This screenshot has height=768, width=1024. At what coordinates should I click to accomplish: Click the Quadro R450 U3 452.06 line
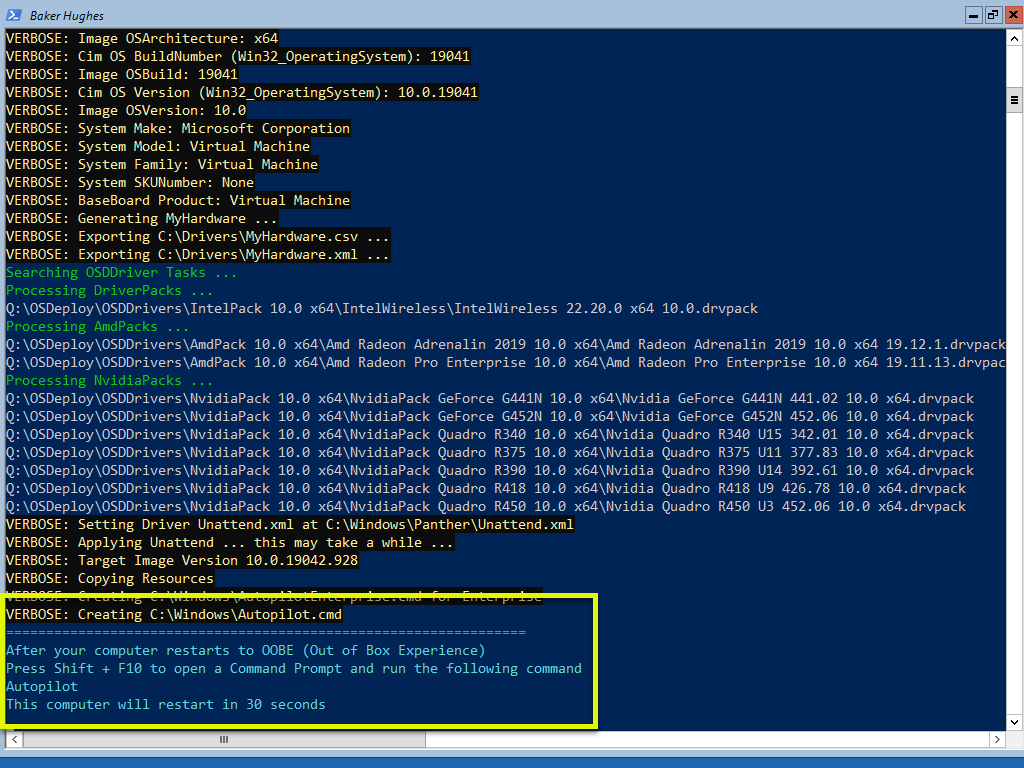pyautogui.click(x=486, y=507)
